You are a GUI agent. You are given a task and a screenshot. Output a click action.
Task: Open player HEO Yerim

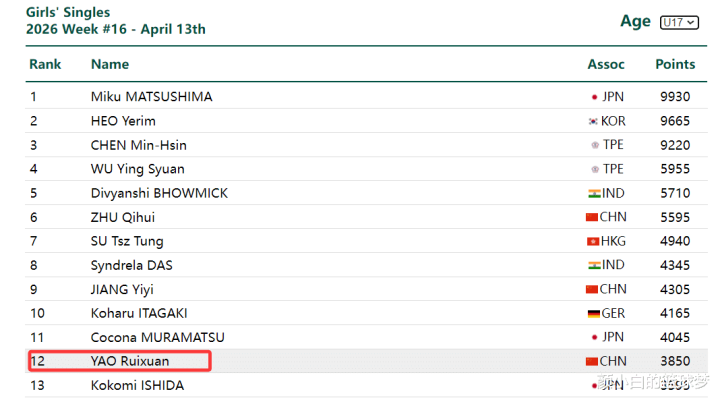[x=123, y=121]
